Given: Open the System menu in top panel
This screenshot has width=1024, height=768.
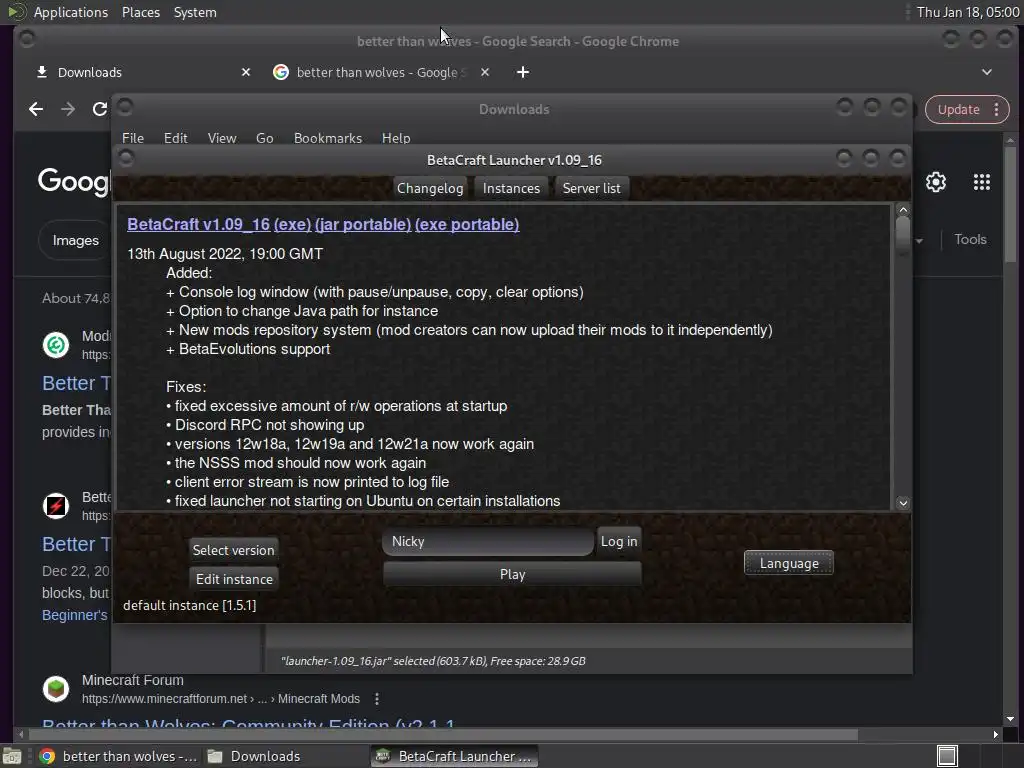Looking at the screenshot, I should [x=195, y=12].
